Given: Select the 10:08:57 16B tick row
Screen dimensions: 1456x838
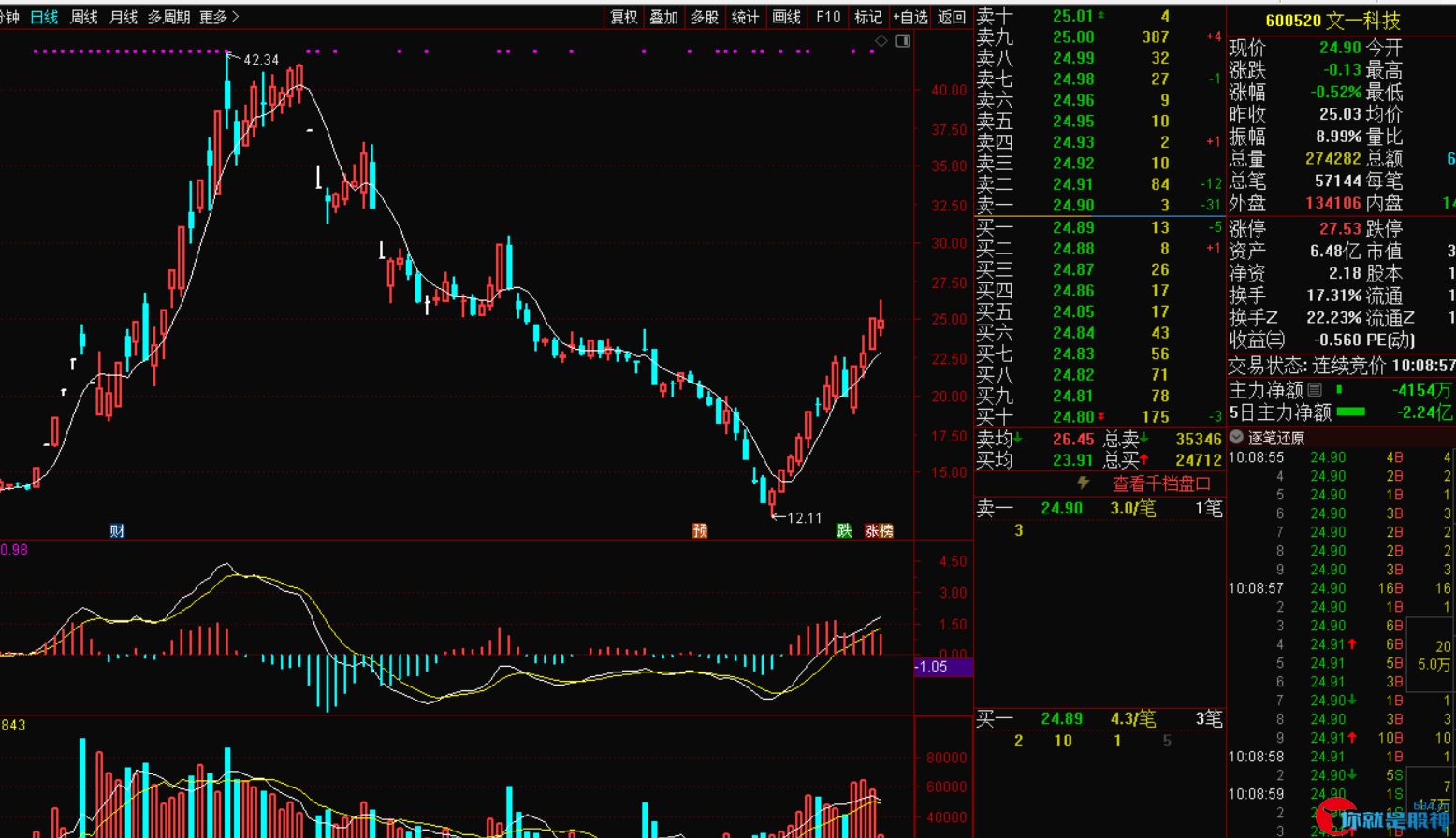Looking at the screenshot, I should coord(1341,588).
